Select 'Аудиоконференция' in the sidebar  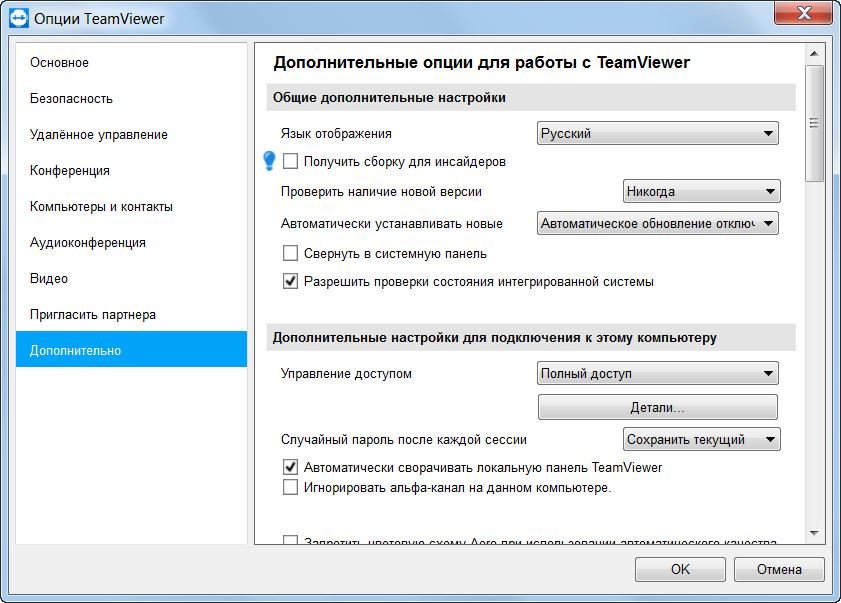click(x=88, y=243)
